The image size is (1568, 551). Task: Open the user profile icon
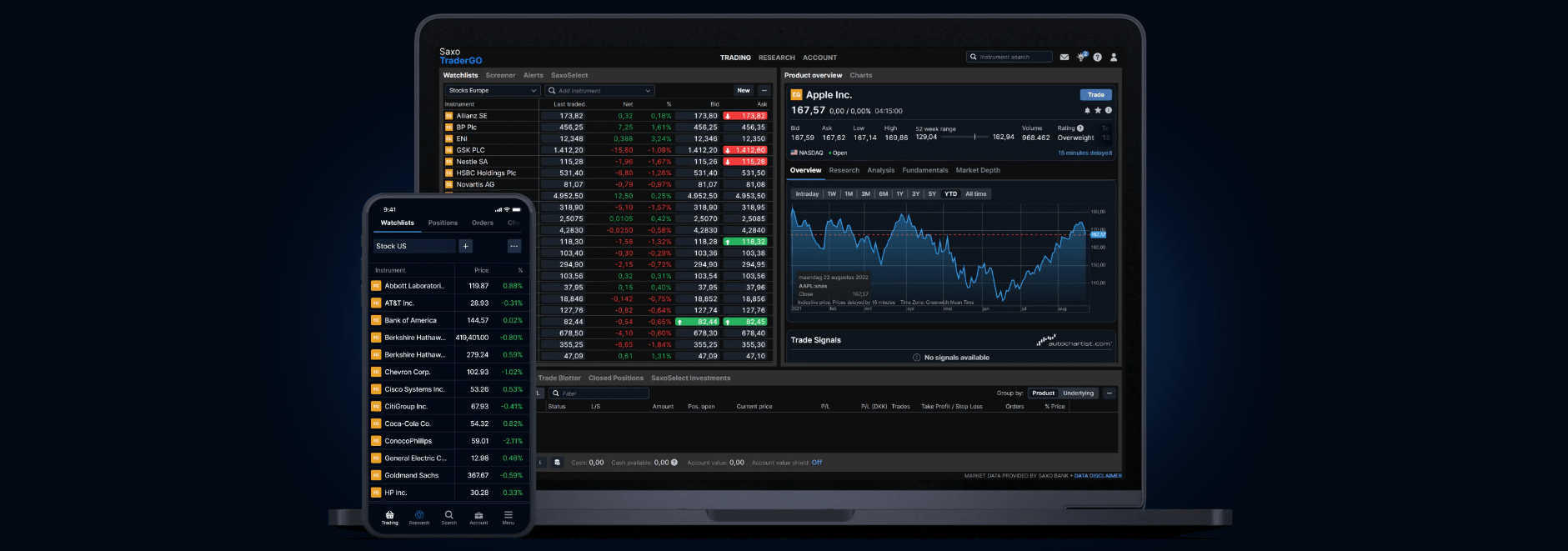[x=1114, y=58]
